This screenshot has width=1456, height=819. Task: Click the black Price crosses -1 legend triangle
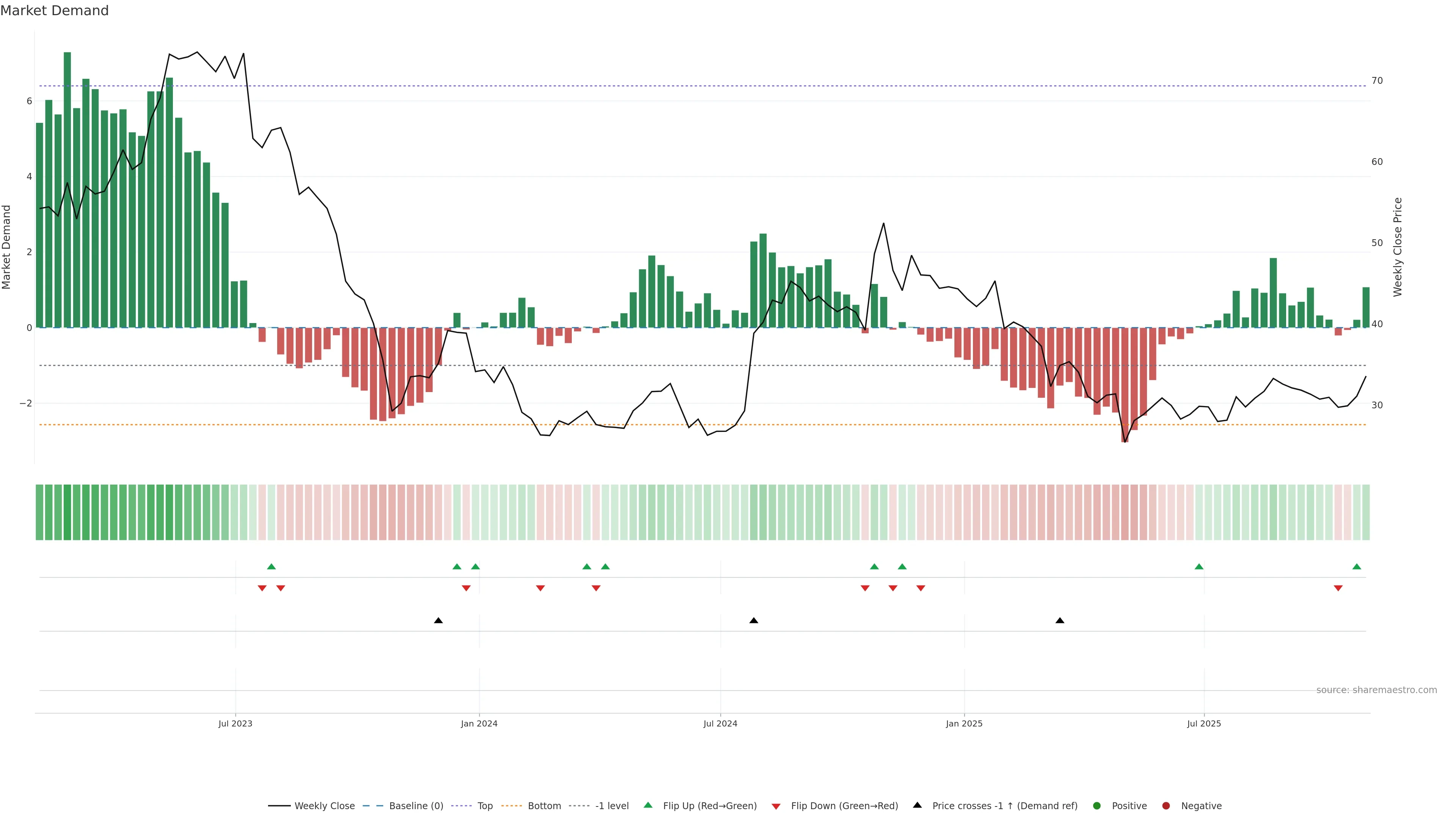pos(917,805)
